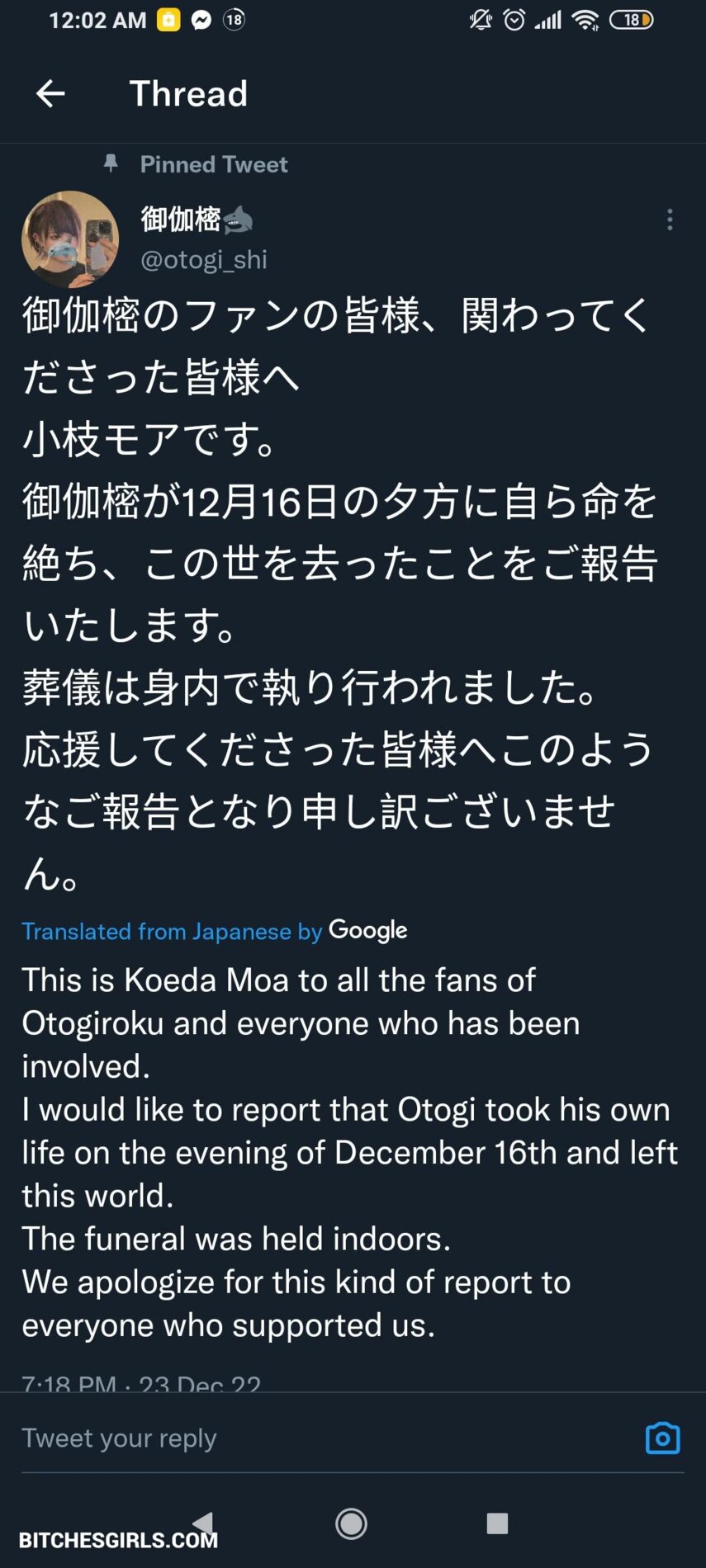This screenshot has width=706, height=1568.
Task: Tap the Messenger notification icon in status bar
Action: (201, 20)
